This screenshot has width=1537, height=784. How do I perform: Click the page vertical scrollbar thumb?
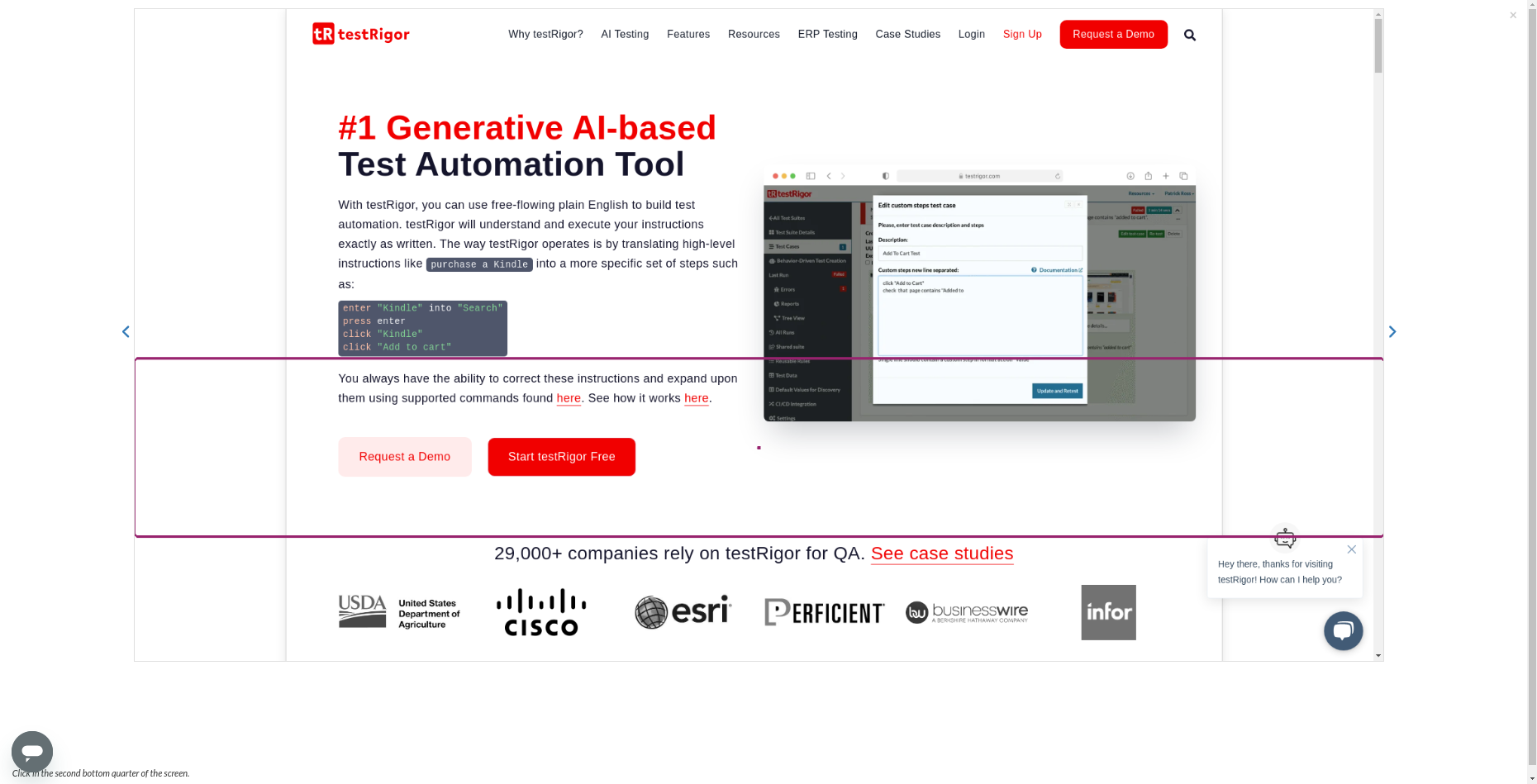1378,45
